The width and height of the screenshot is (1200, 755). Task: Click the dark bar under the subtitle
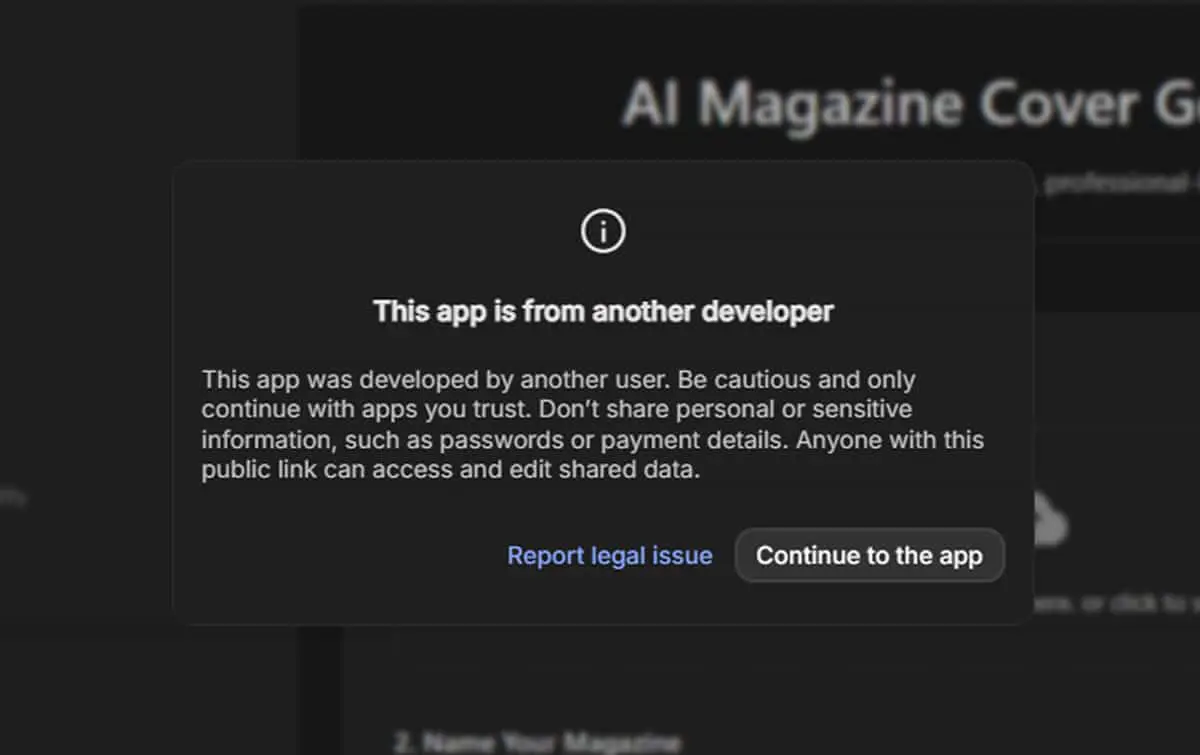point(1117,273)
